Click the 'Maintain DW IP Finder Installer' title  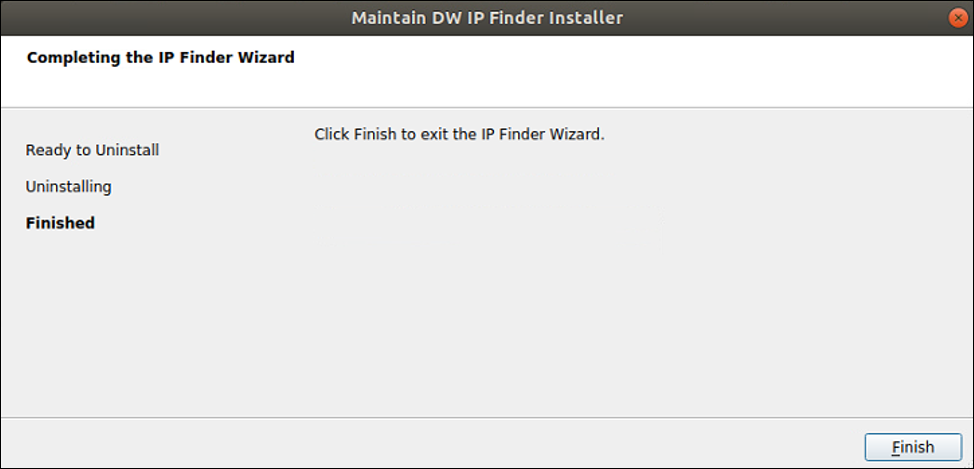487,18
